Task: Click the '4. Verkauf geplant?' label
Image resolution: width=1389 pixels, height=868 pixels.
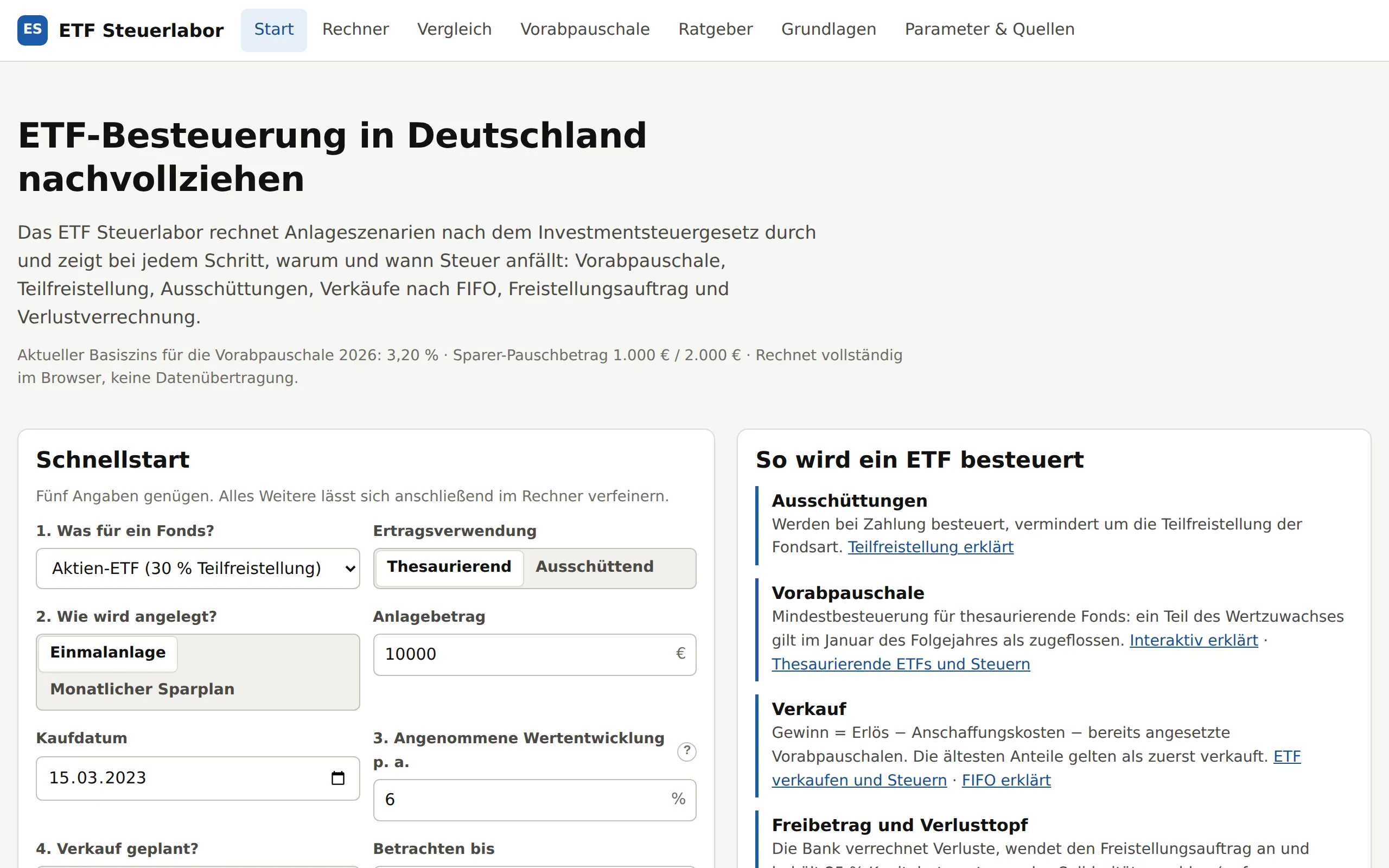Action: 117,848
